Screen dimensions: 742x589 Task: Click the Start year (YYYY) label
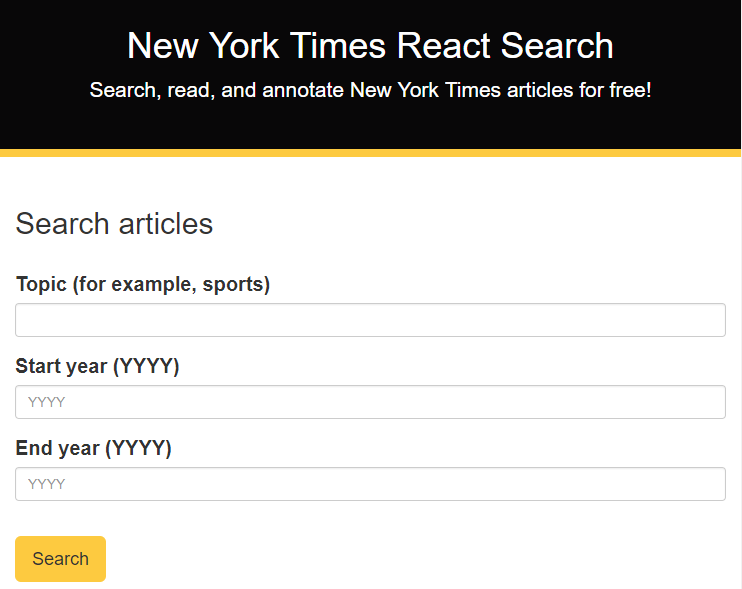(97, 366)
